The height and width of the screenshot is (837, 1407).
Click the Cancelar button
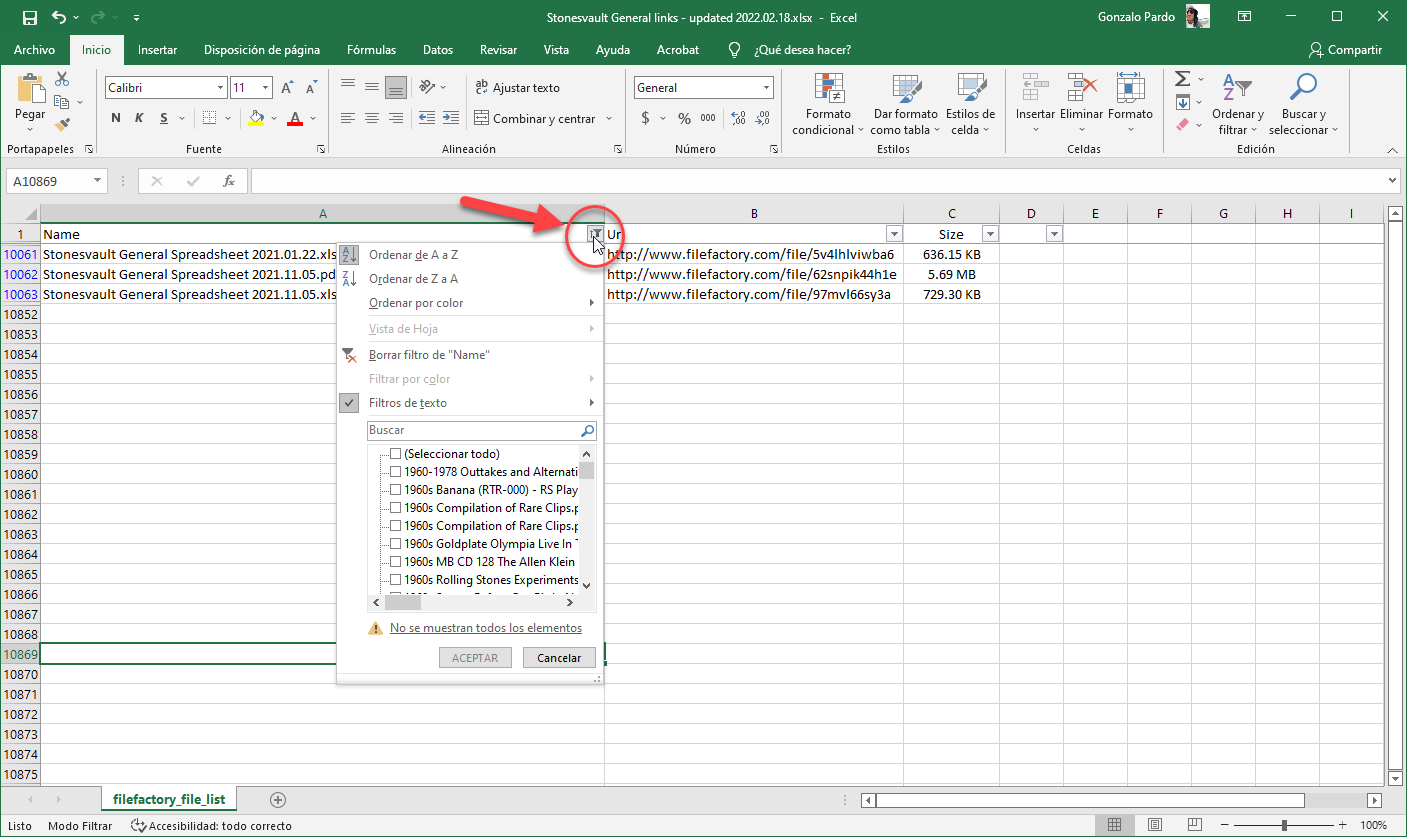tap(559, 658)
